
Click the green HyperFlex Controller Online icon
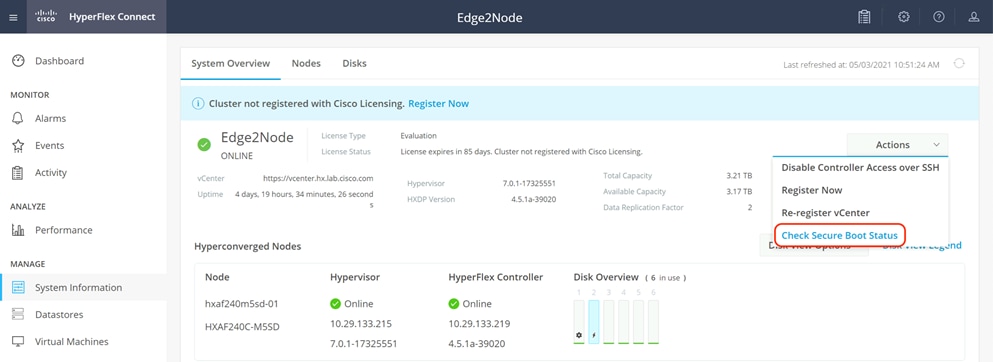[x=453, y=304]
